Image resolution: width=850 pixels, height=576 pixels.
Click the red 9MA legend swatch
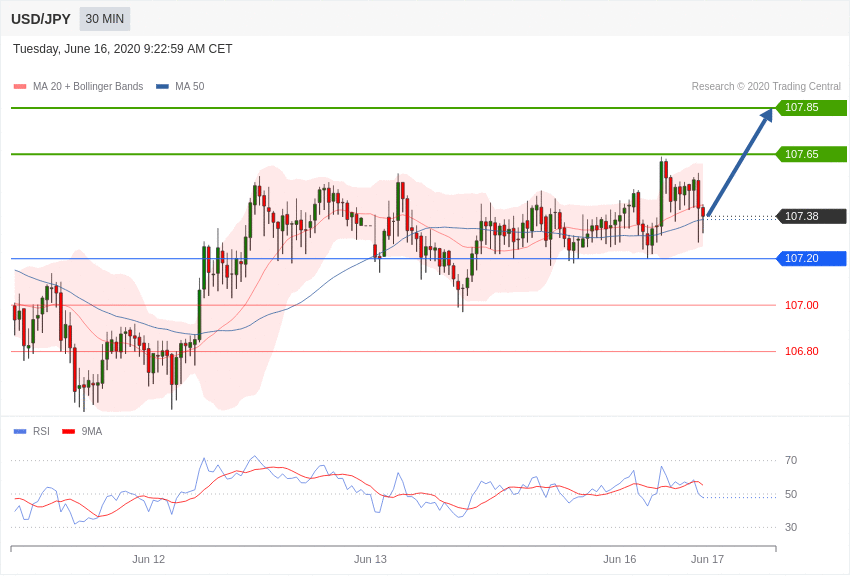click(68, 431)
